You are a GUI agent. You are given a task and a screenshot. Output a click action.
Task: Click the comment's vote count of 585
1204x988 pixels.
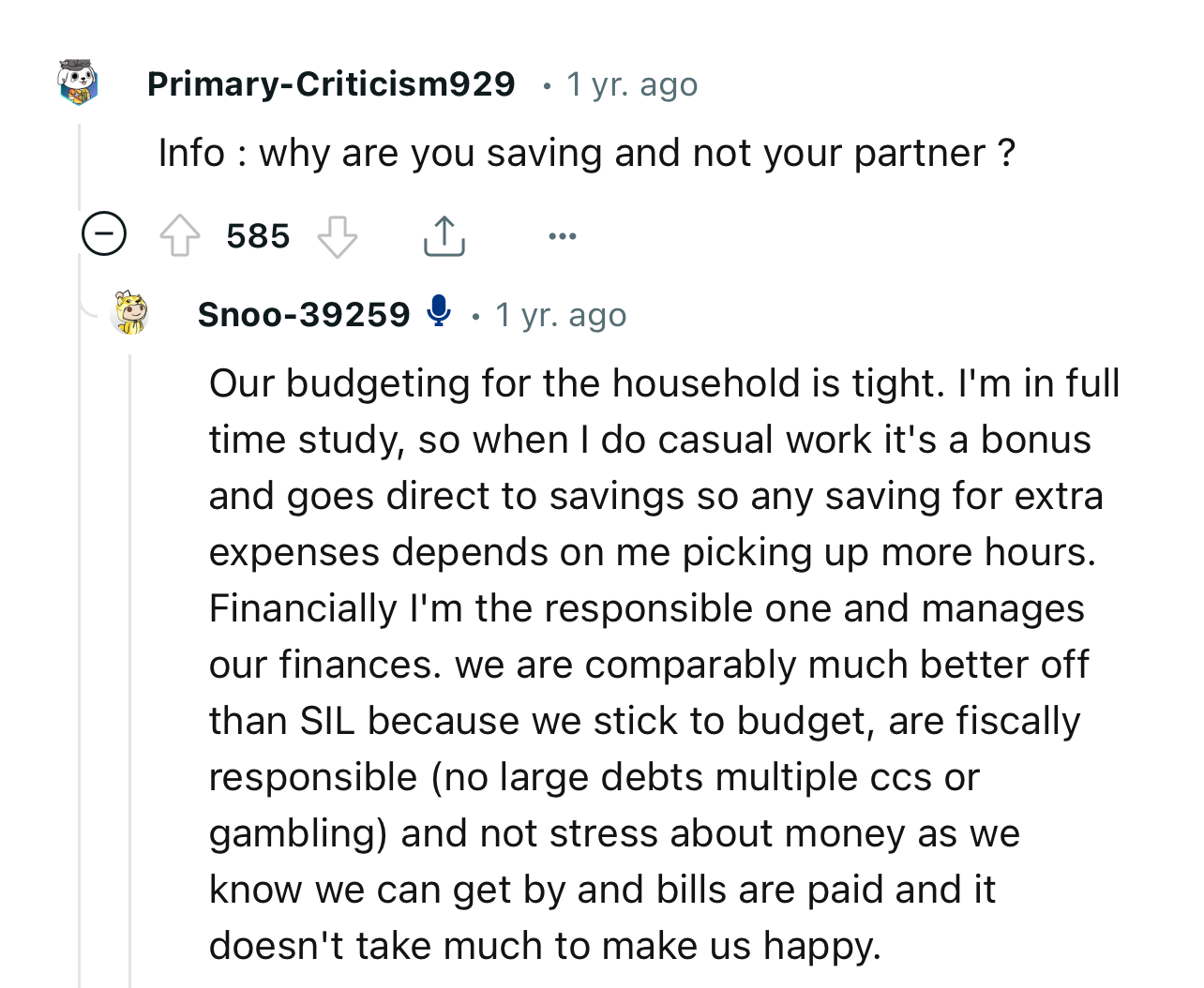[256, 235]
